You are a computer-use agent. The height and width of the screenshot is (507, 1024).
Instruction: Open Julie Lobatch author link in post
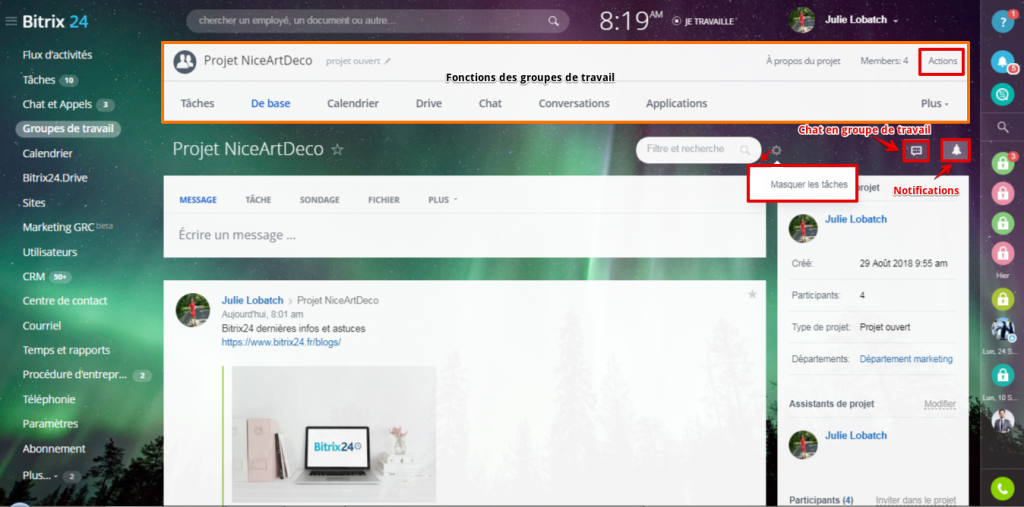pyautogui.click(x=253, y=301)
